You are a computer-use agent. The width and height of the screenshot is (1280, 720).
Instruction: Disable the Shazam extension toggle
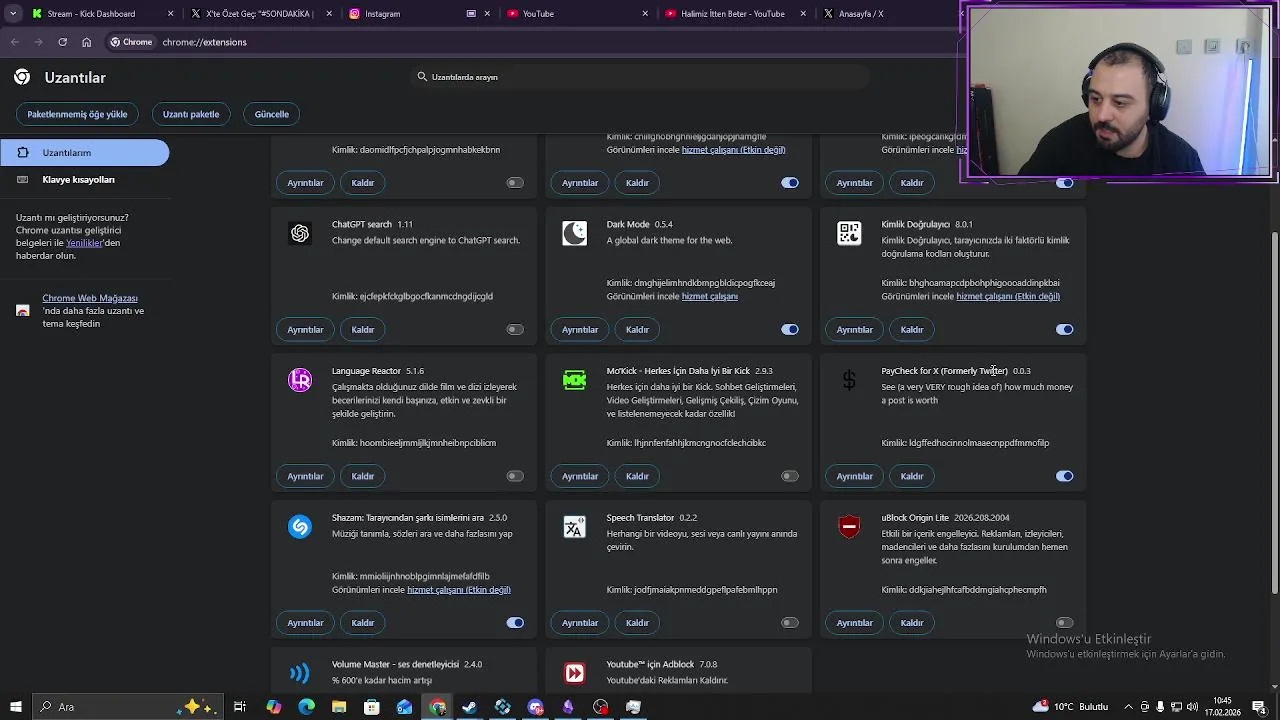515,623
